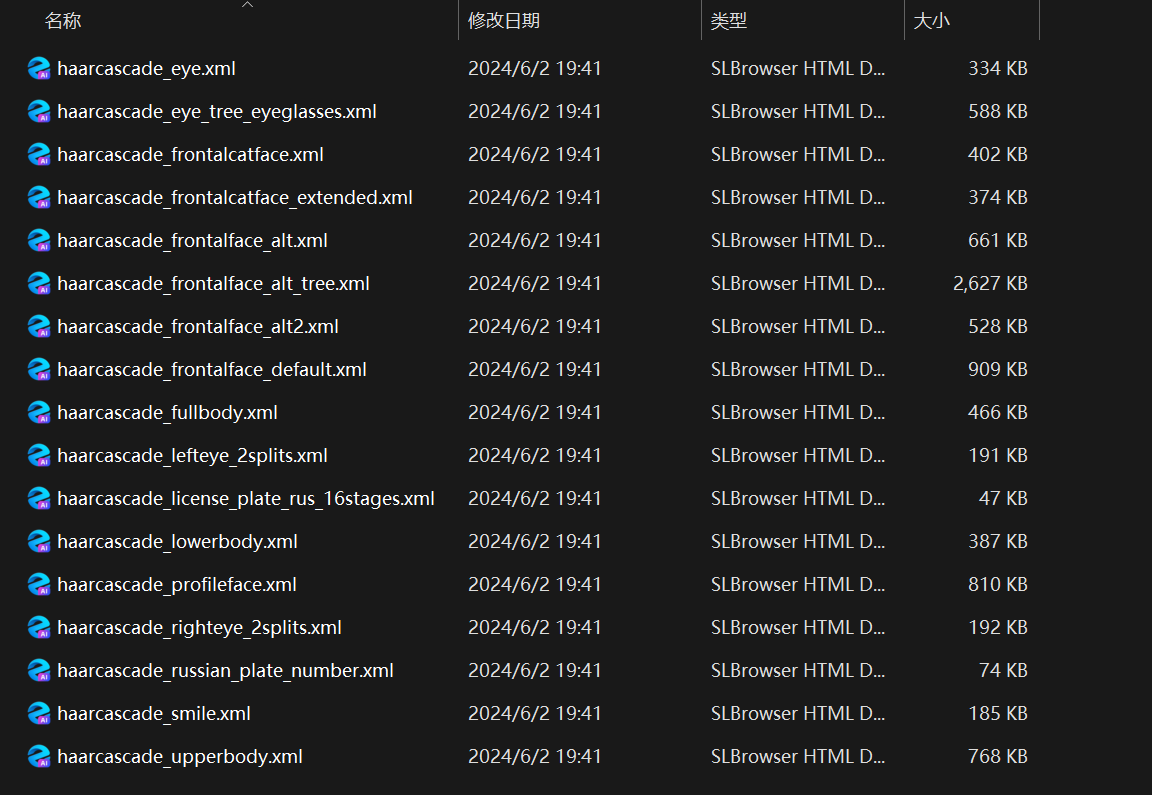The height and width of the screenshot is (795, 1152).
Task: Click the icon of haarcascade_upperbody.xml
Action: click(x=39, y=756)
